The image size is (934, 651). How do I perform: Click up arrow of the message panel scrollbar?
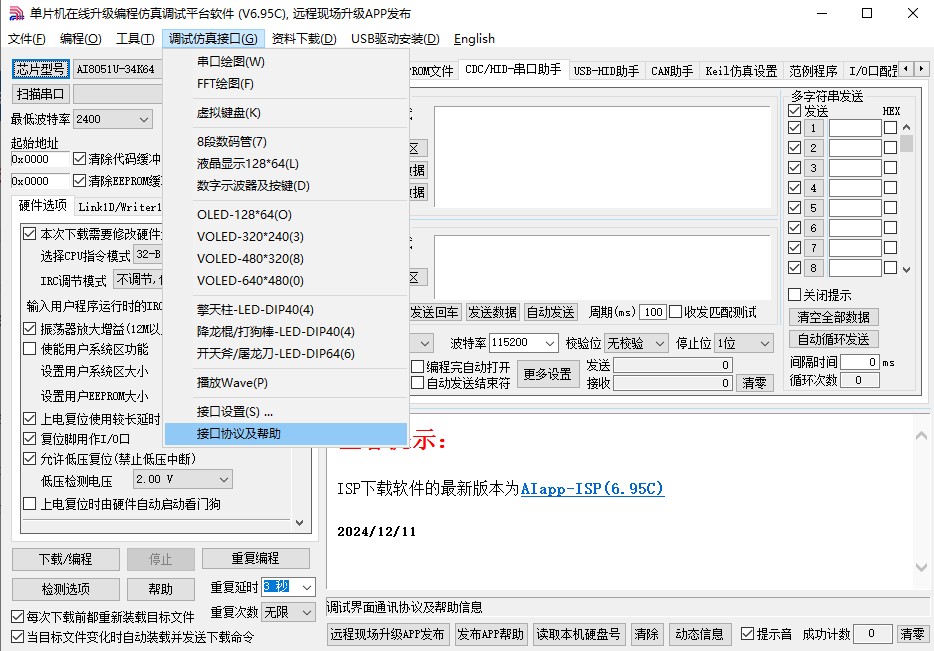(x=921, y=436)
